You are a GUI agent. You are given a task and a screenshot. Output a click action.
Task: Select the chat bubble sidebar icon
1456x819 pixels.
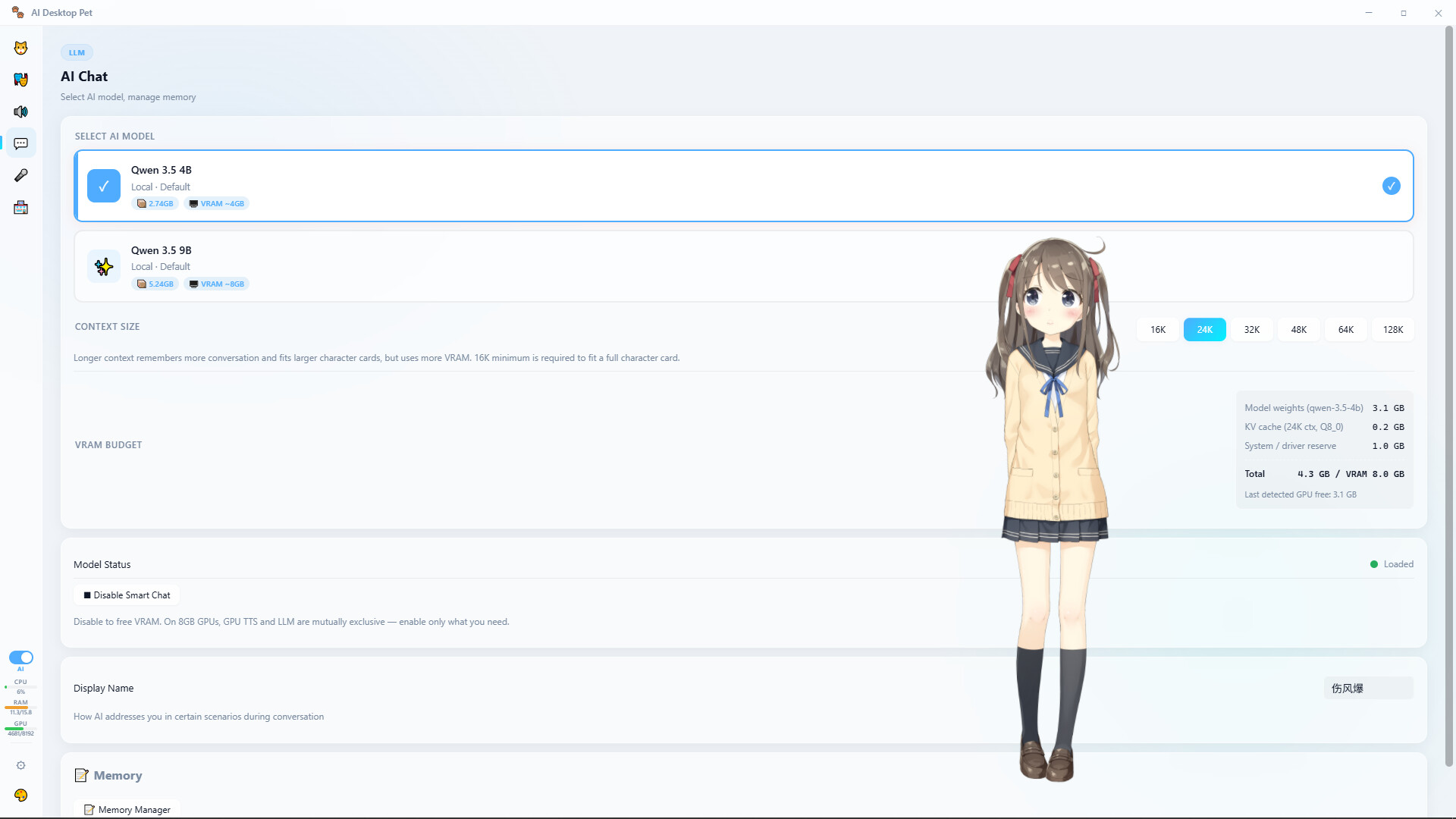(20, 143)
